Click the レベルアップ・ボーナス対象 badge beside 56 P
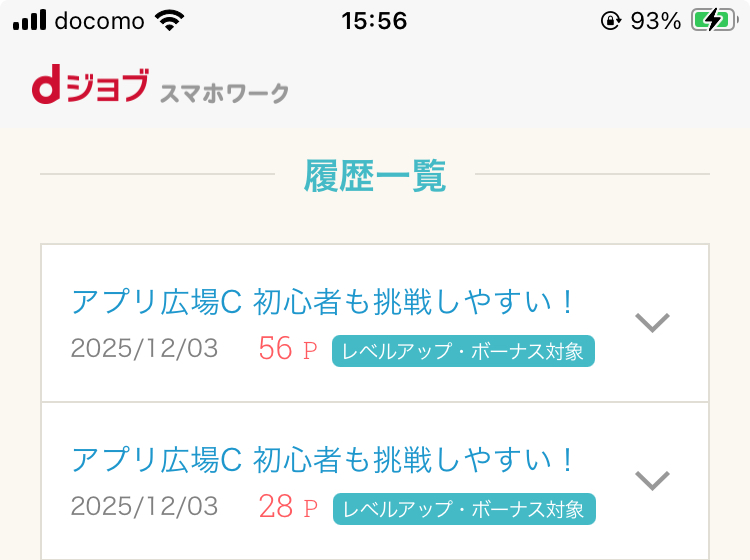Image resolution: width=750 pixels, height=560 pixels. pyautogui.click(x=463, y=351)
